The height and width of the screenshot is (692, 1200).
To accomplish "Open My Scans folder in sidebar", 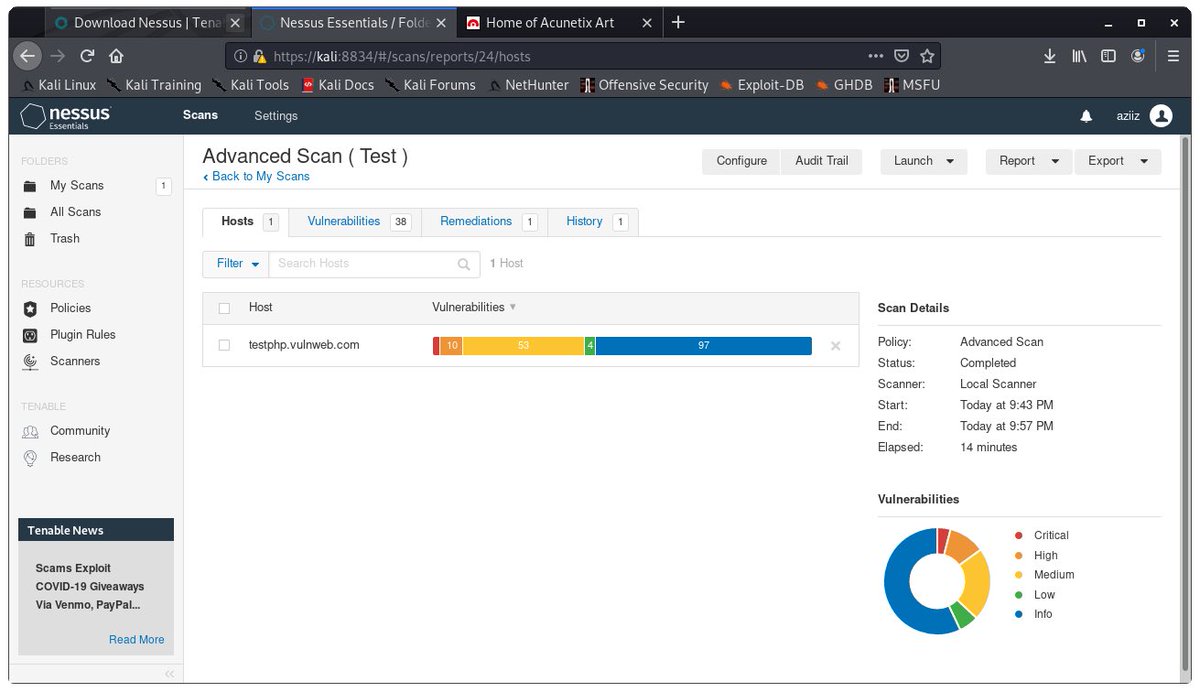I will (77, 185).
